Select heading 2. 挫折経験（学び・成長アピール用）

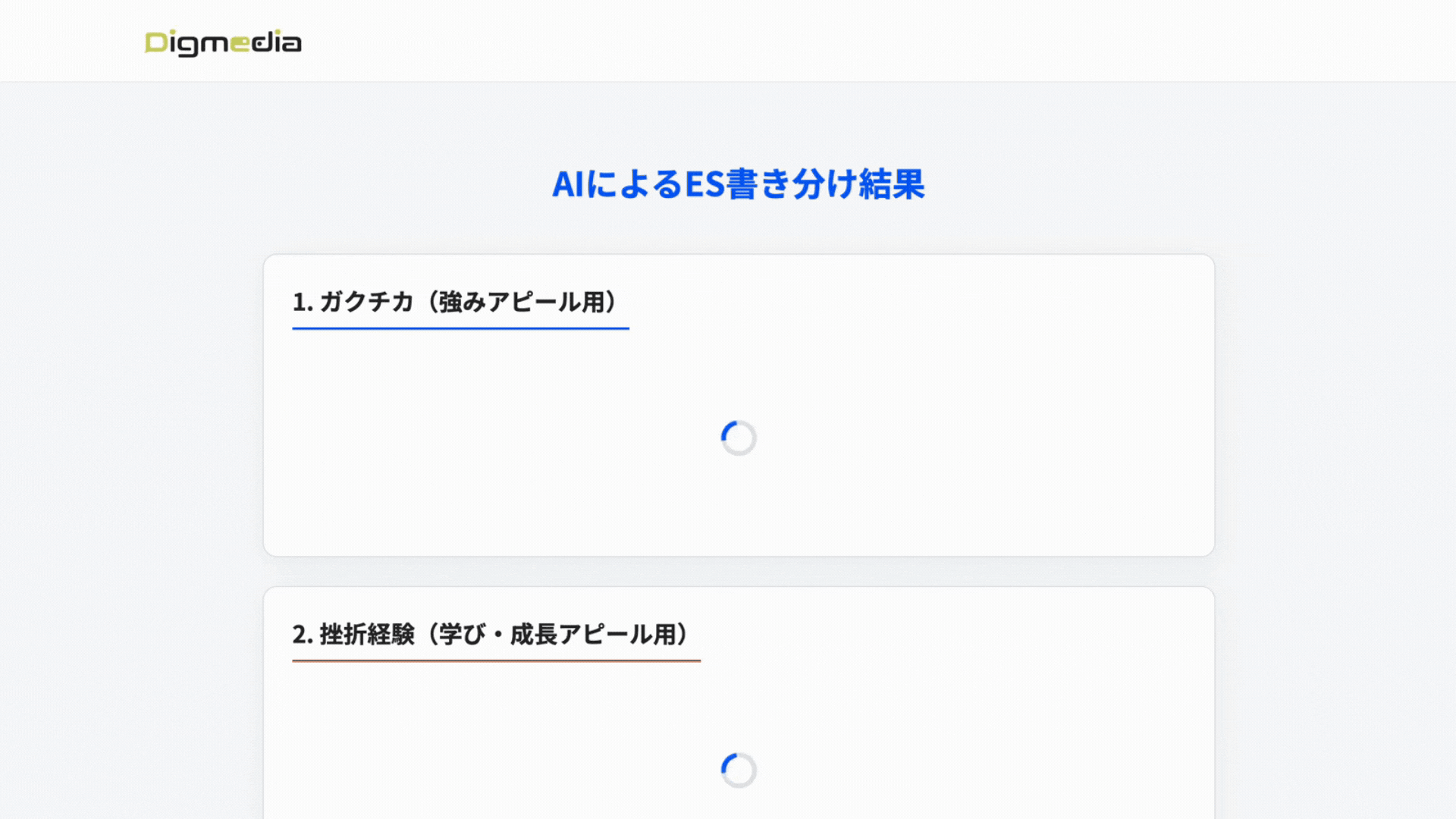point(491,634)
